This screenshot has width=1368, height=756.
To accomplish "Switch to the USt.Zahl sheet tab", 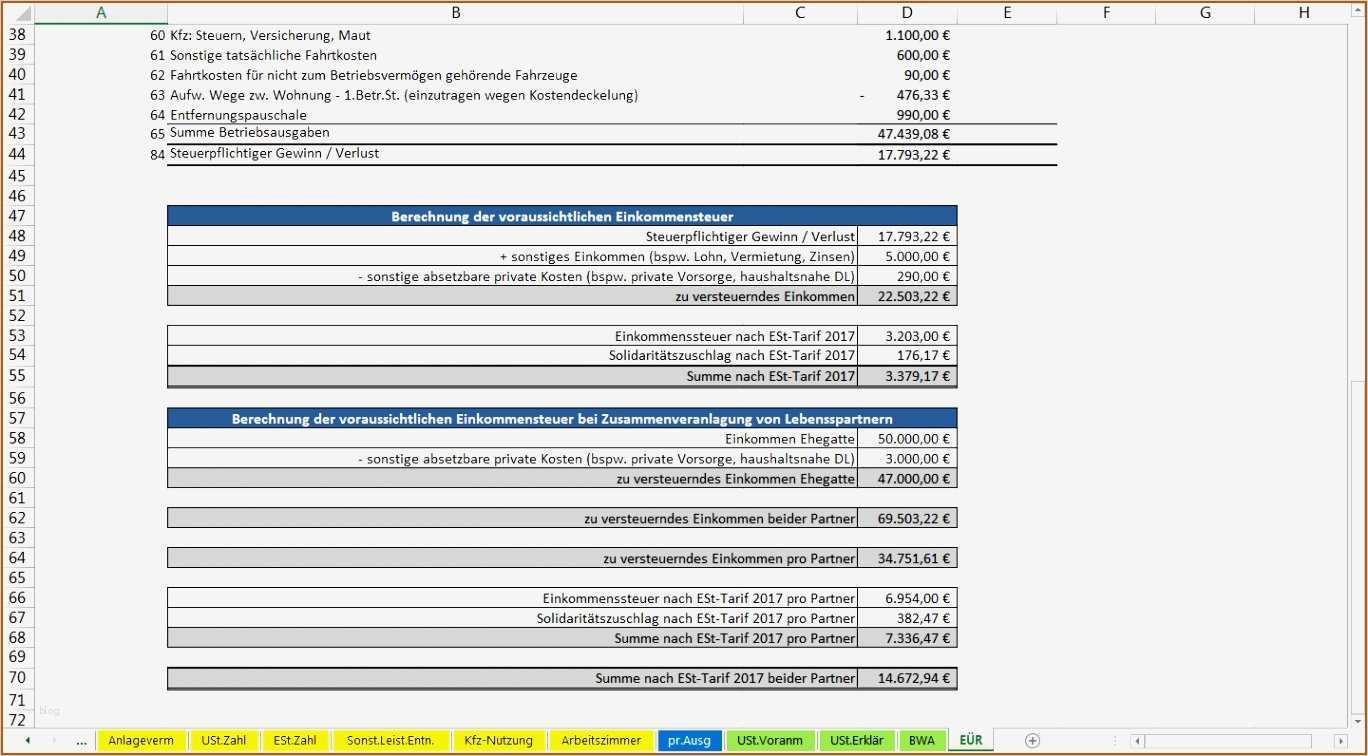I will tap(224, 740).
